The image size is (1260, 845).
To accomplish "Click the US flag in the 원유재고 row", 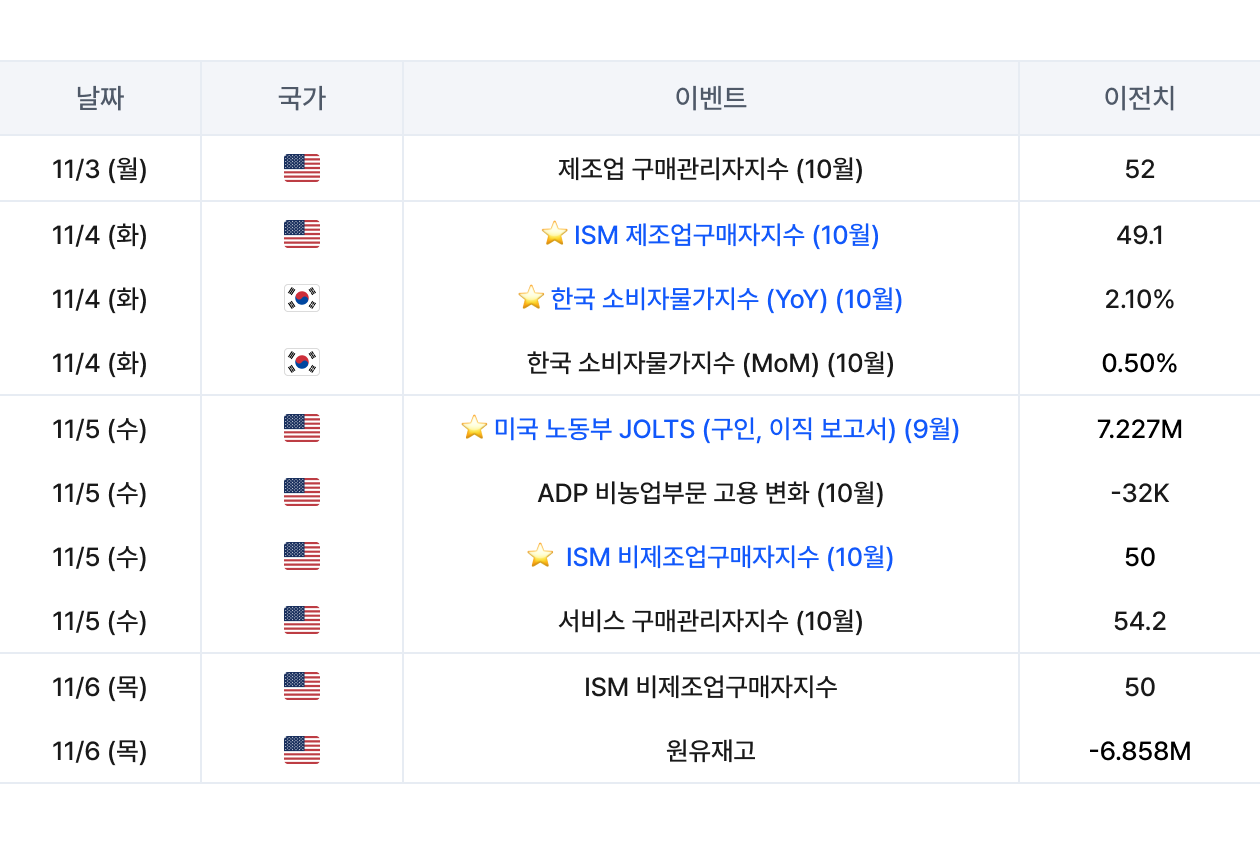I will pos(301,751).
